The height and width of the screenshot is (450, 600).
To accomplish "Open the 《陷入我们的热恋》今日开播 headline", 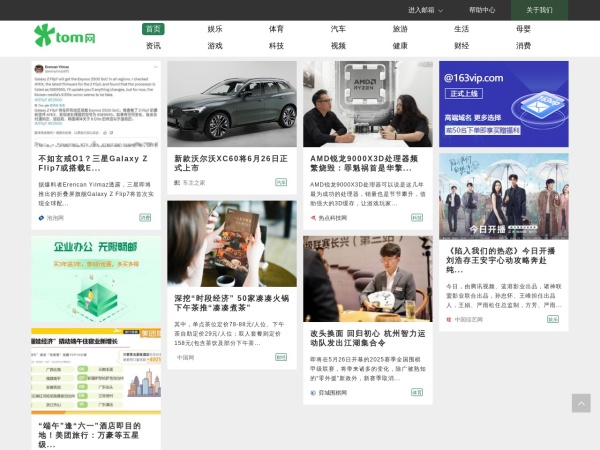I will (x=500, y=261).
